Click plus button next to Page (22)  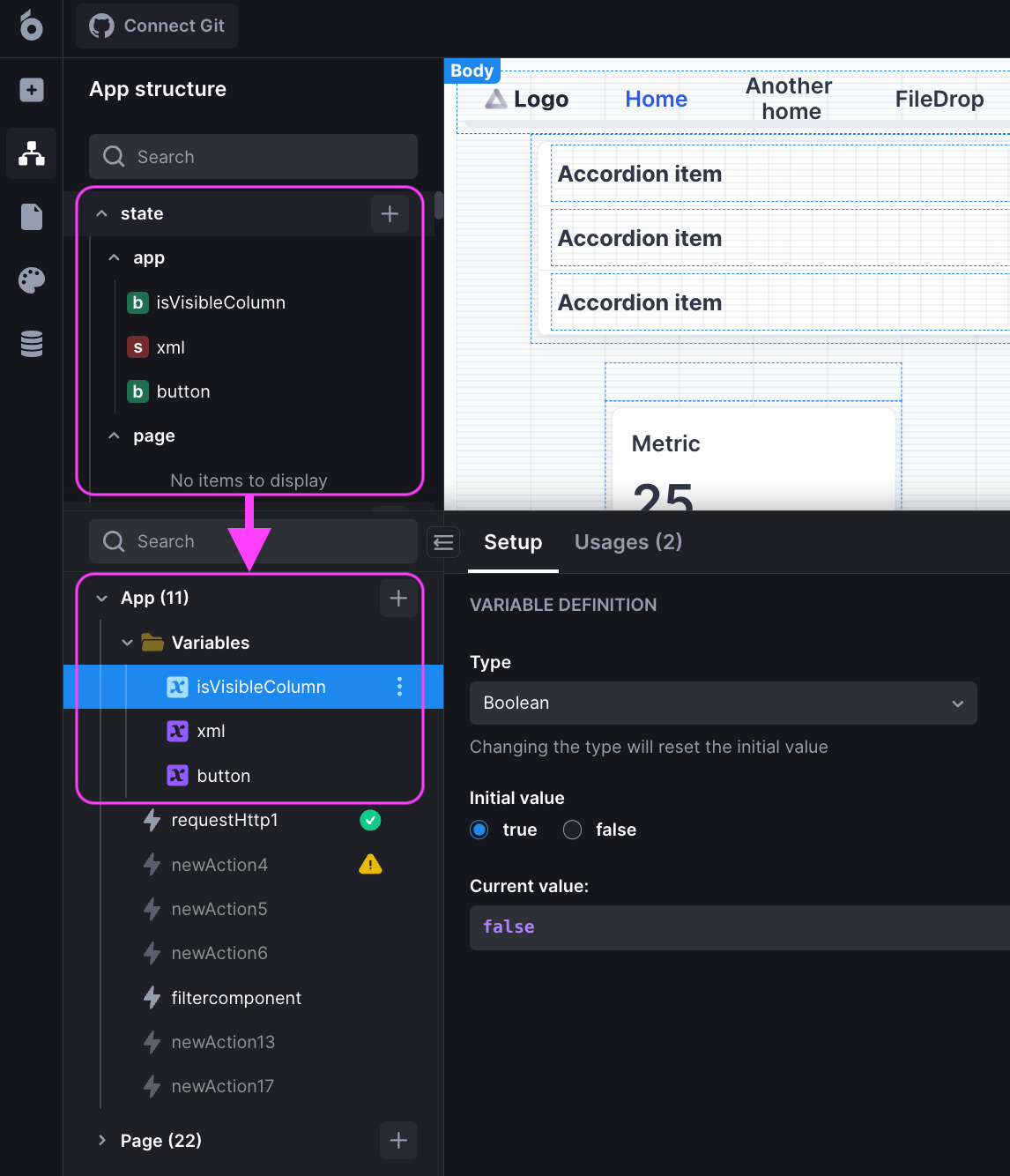[x=398, y=1141]
